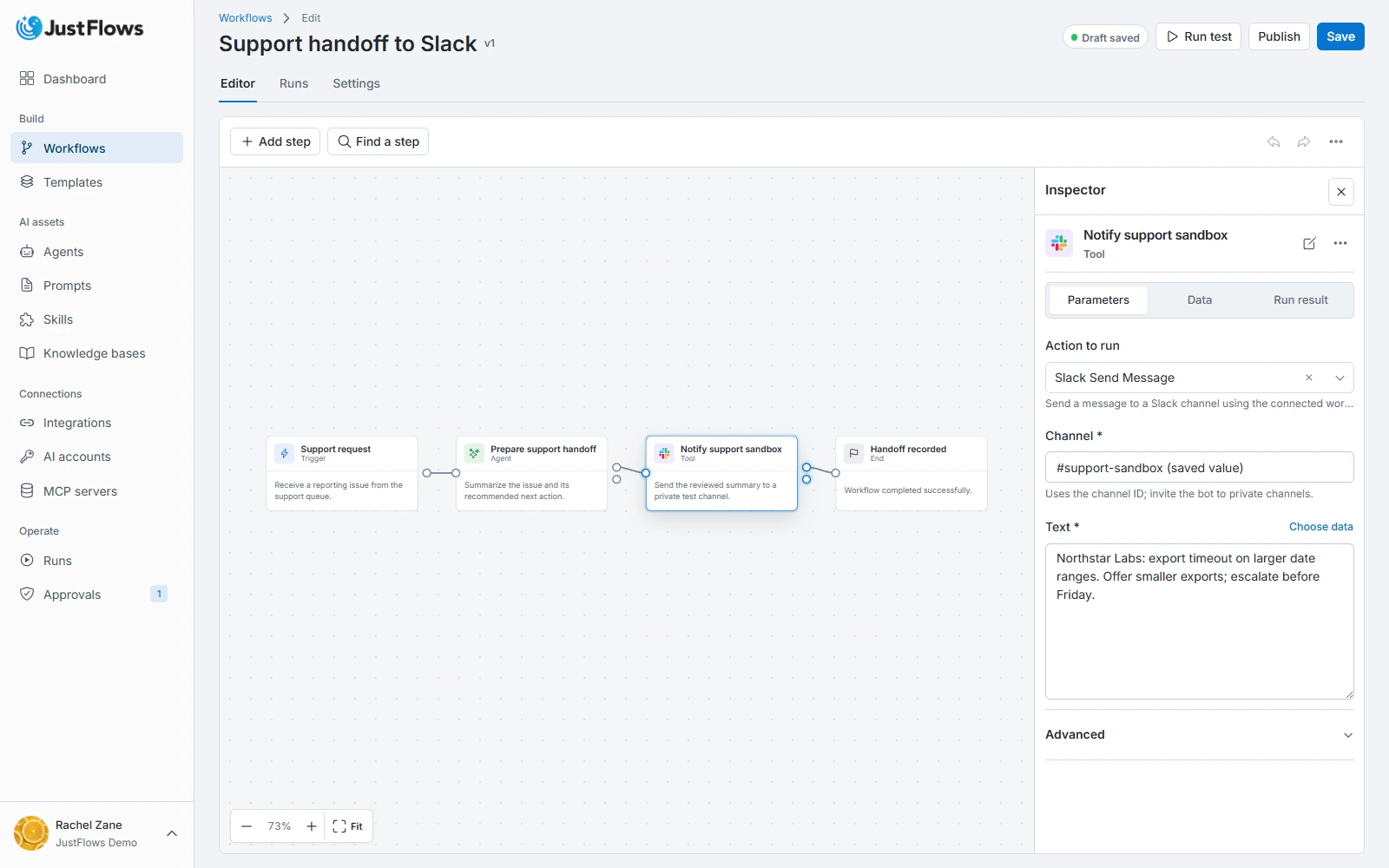Click the Add step button
The width and height of the screenshot is (1389, 868).
click(x=275, y=141)
